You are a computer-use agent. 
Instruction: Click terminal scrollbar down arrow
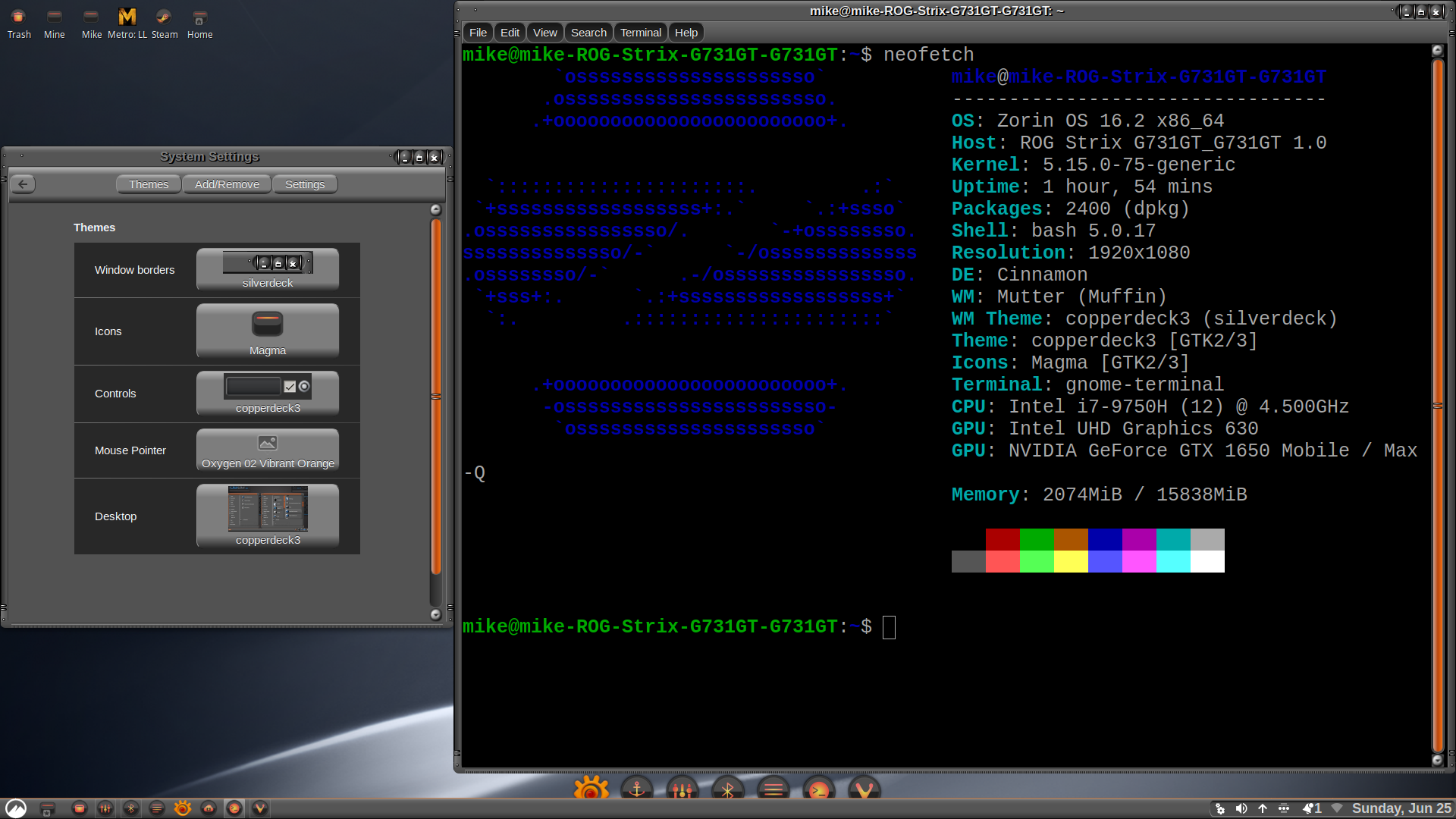pos(1437,759)
